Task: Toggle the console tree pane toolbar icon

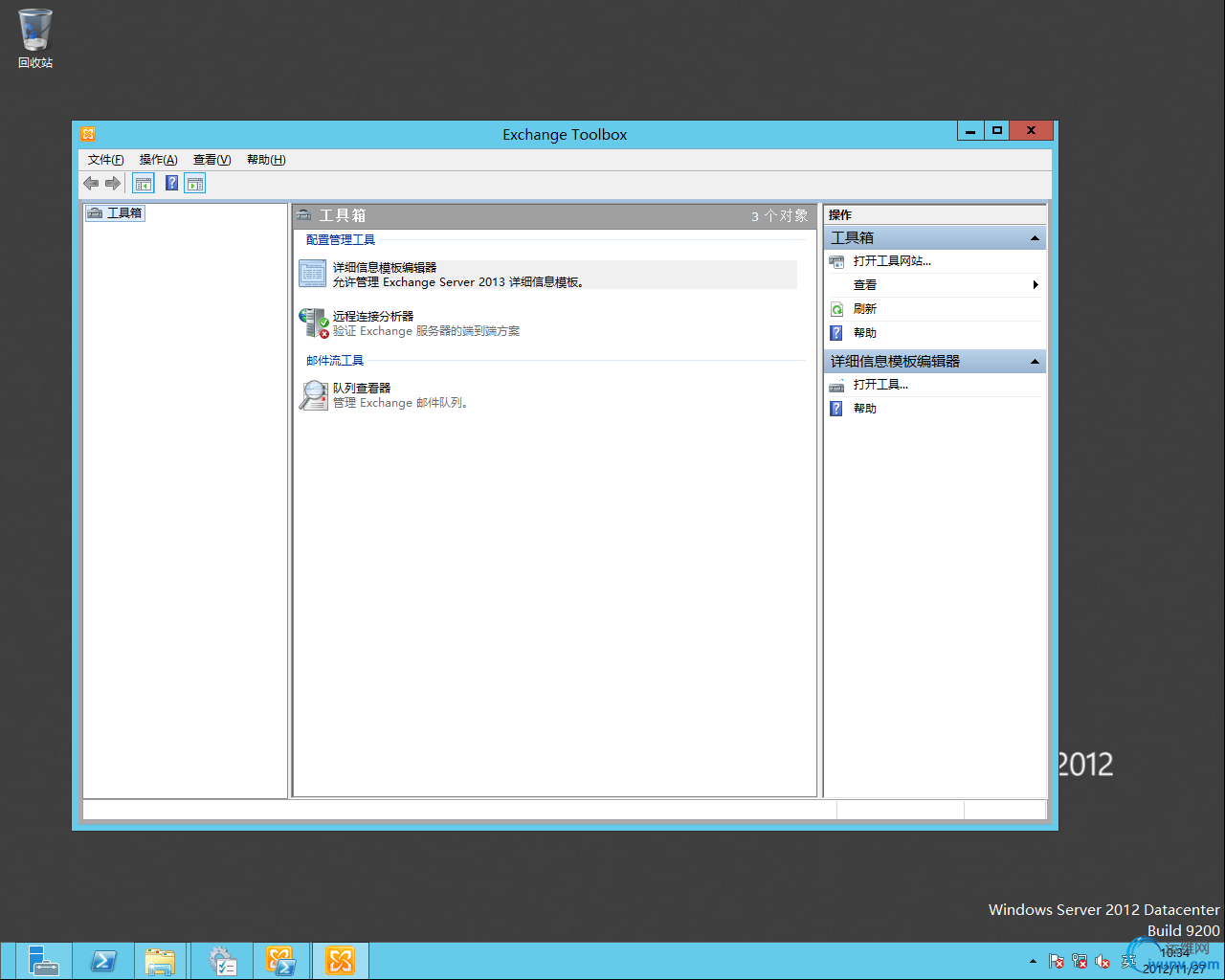Action: pyautogui.click(x=143, y=184)
